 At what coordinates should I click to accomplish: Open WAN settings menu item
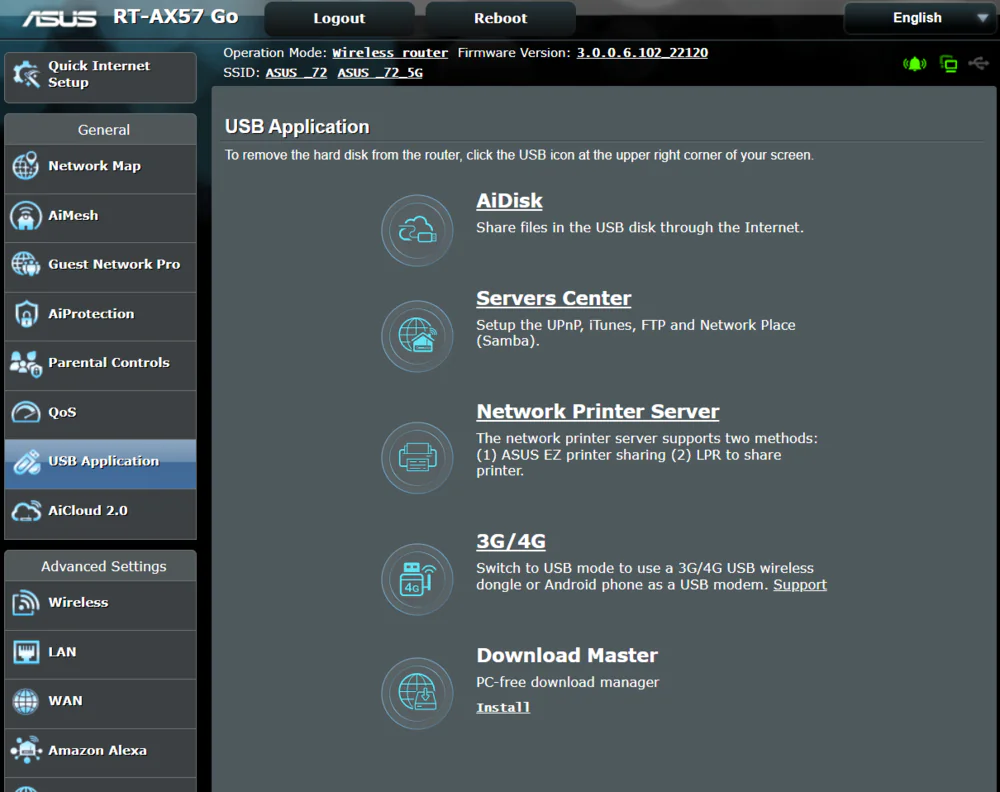[100, 701]
